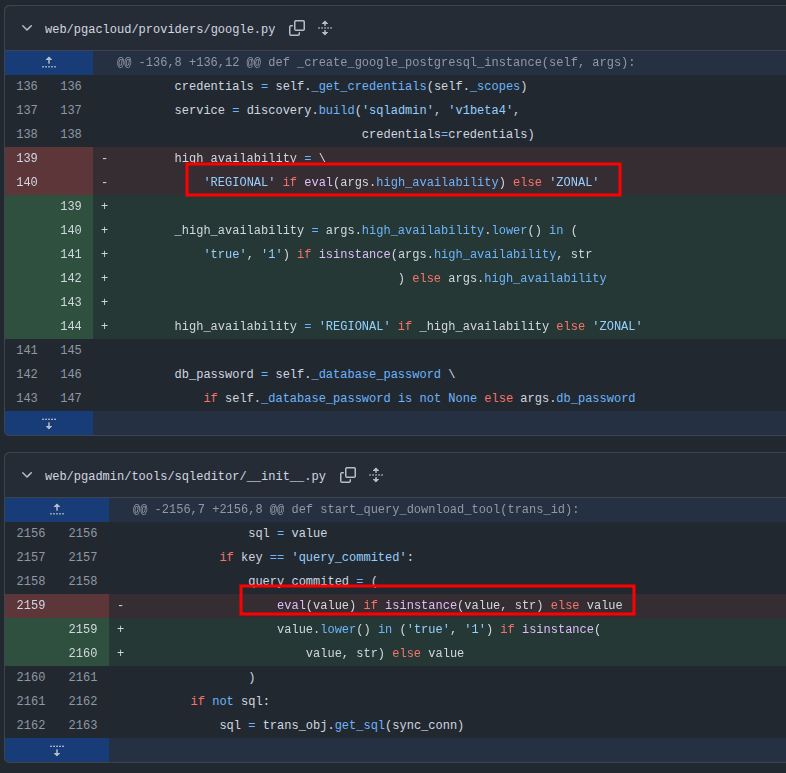Select removed line 140 with eval(args.high_availability)
The width and height of the screenshot is (786, 773).
(x=401, y=182)
